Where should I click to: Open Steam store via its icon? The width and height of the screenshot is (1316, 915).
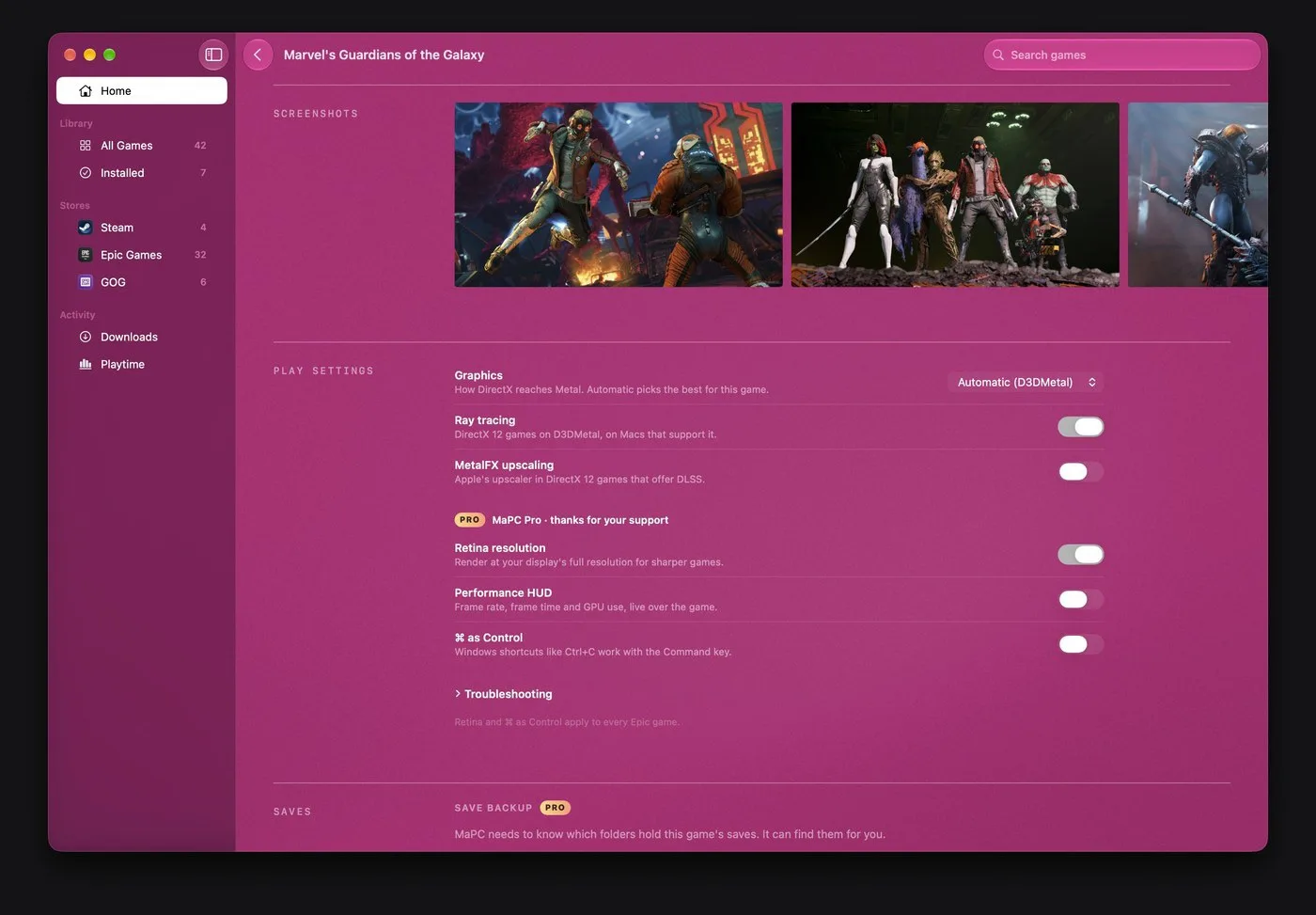coord(86,228)
